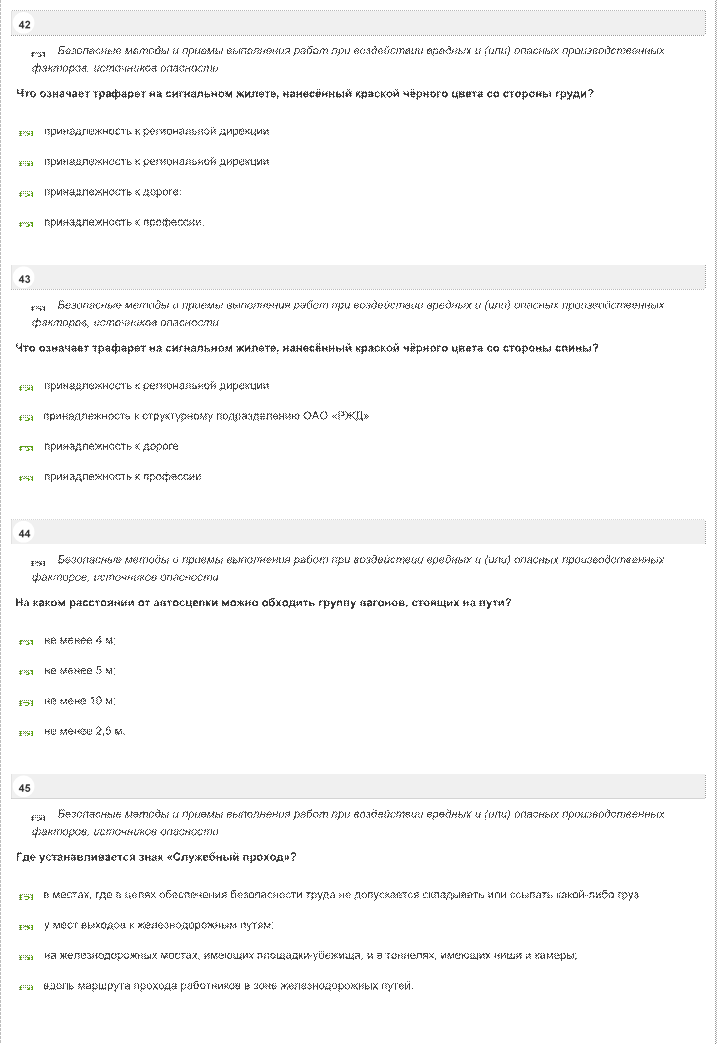Open question number 45 badge

pyautogui.click(x=25, y=788)
